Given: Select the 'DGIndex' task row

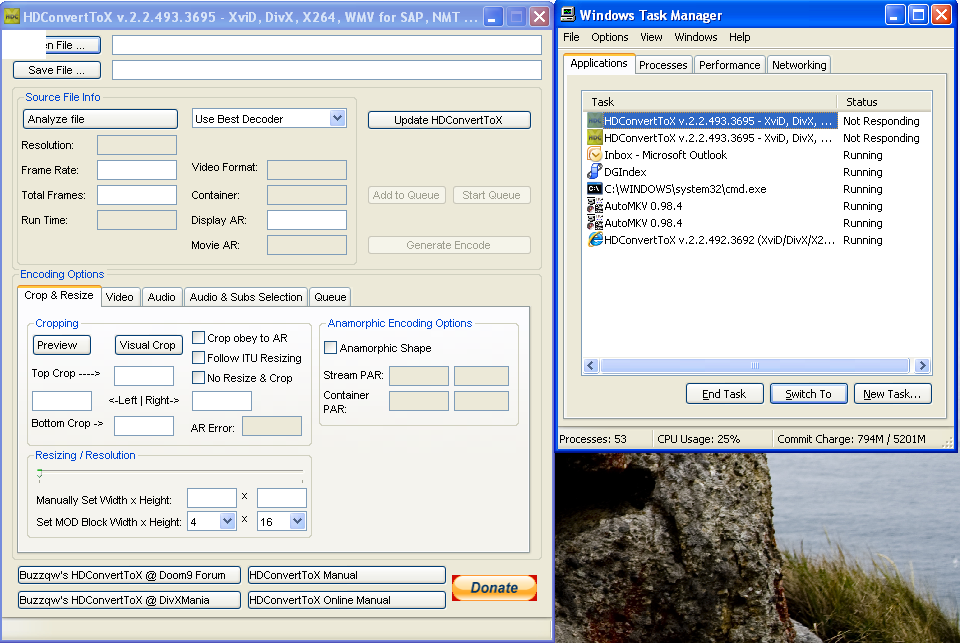Looking at the screenshot, I should click(x=757, y=172).
